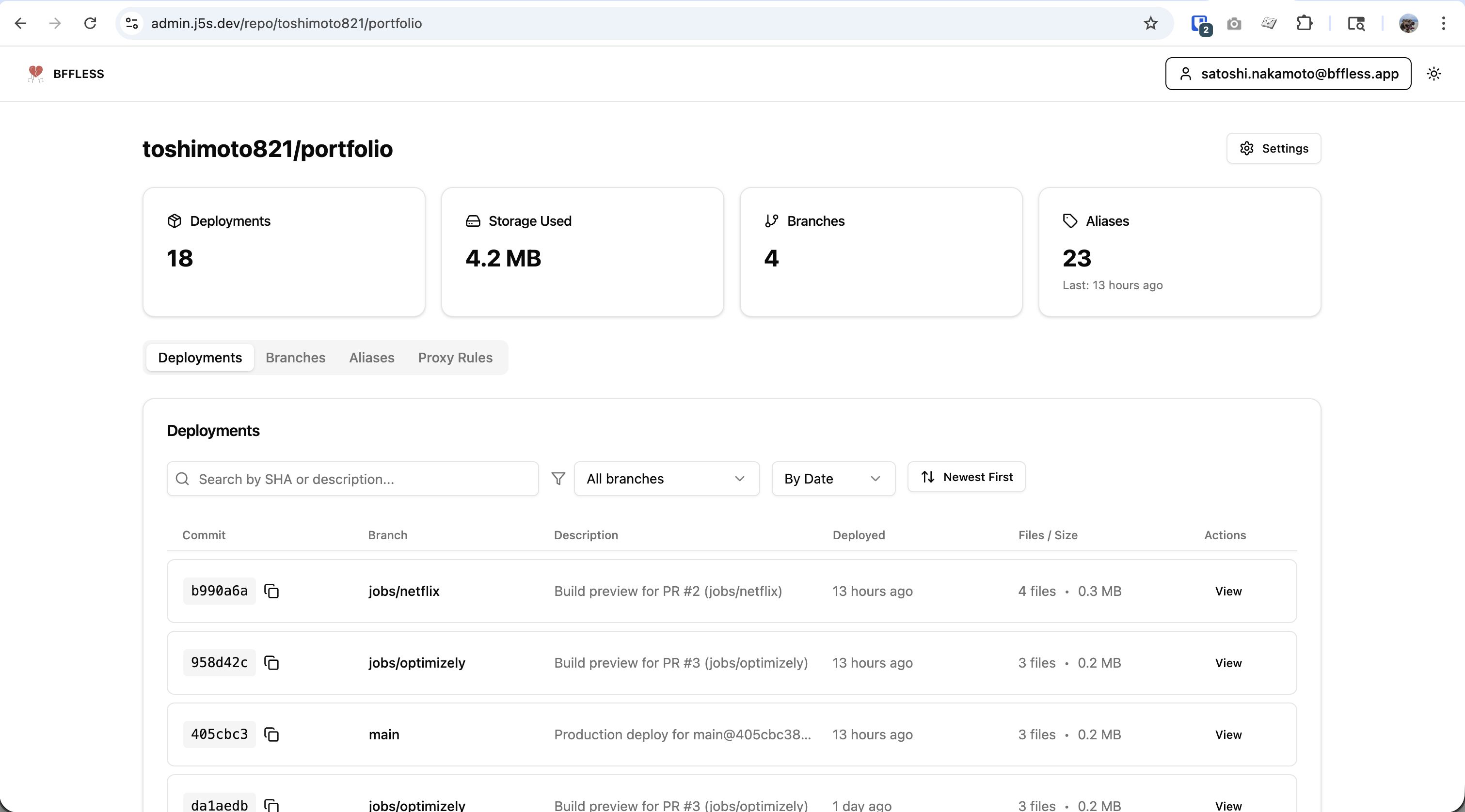Copy commit SHA 405cbc3
This screenshot has height=812, width=1465.
(271, 734)
